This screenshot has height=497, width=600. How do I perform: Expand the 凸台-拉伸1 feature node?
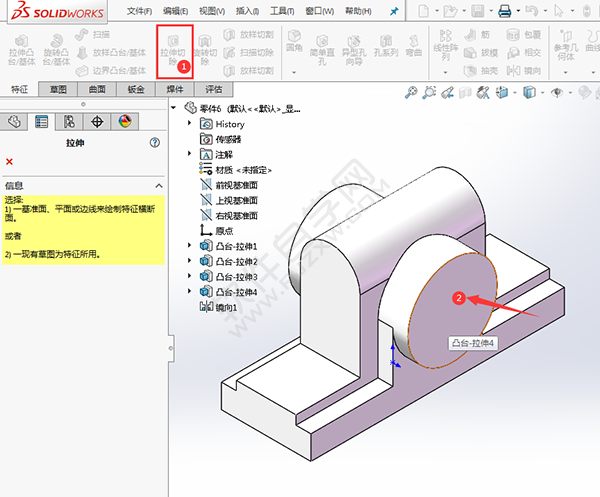(190, 246)
